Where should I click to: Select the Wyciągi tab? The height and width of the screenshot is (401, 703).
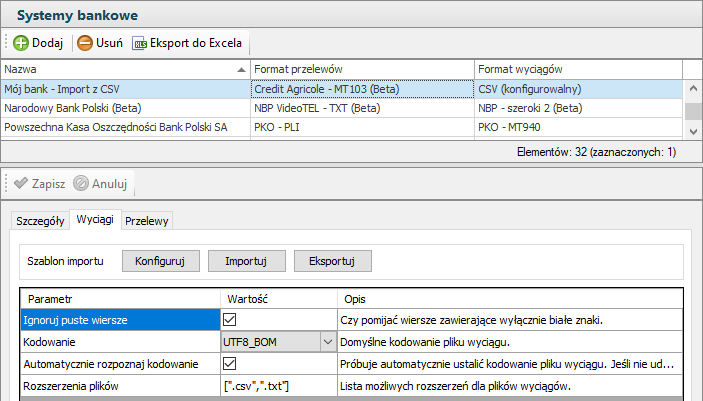95,219
